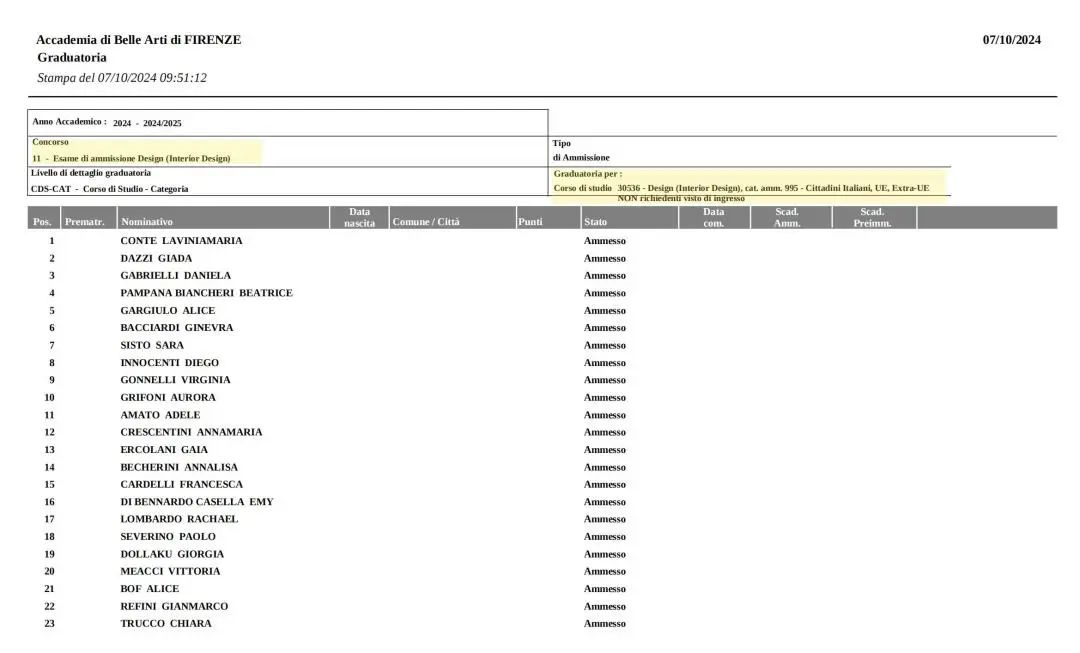Click 'Ammesso' status for TRUCCO CHIARA
Screen dimensions: 1080x653
tap(604, 624)
